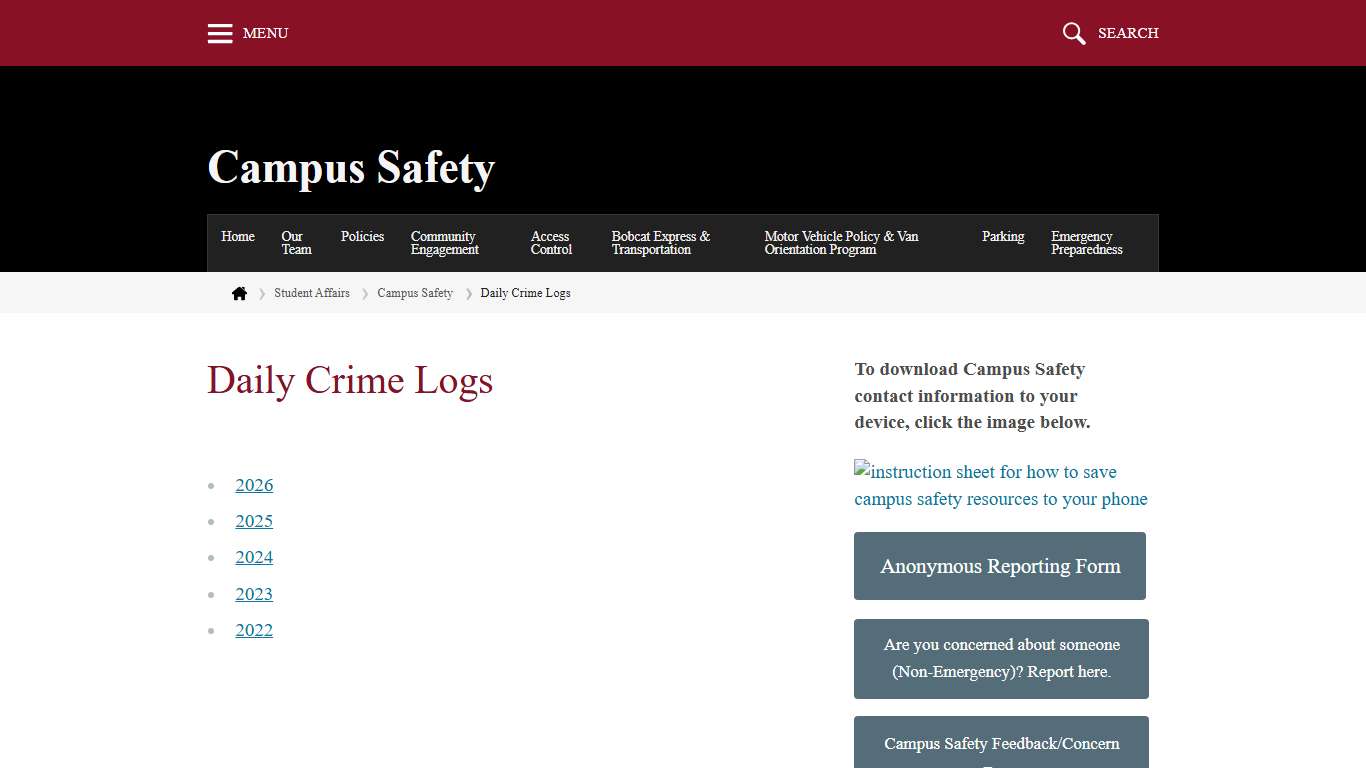Select Campus Safety from the breadcrumb
Image resolution: width=1366 pixels, height=768 pixels.
point(415,292)
